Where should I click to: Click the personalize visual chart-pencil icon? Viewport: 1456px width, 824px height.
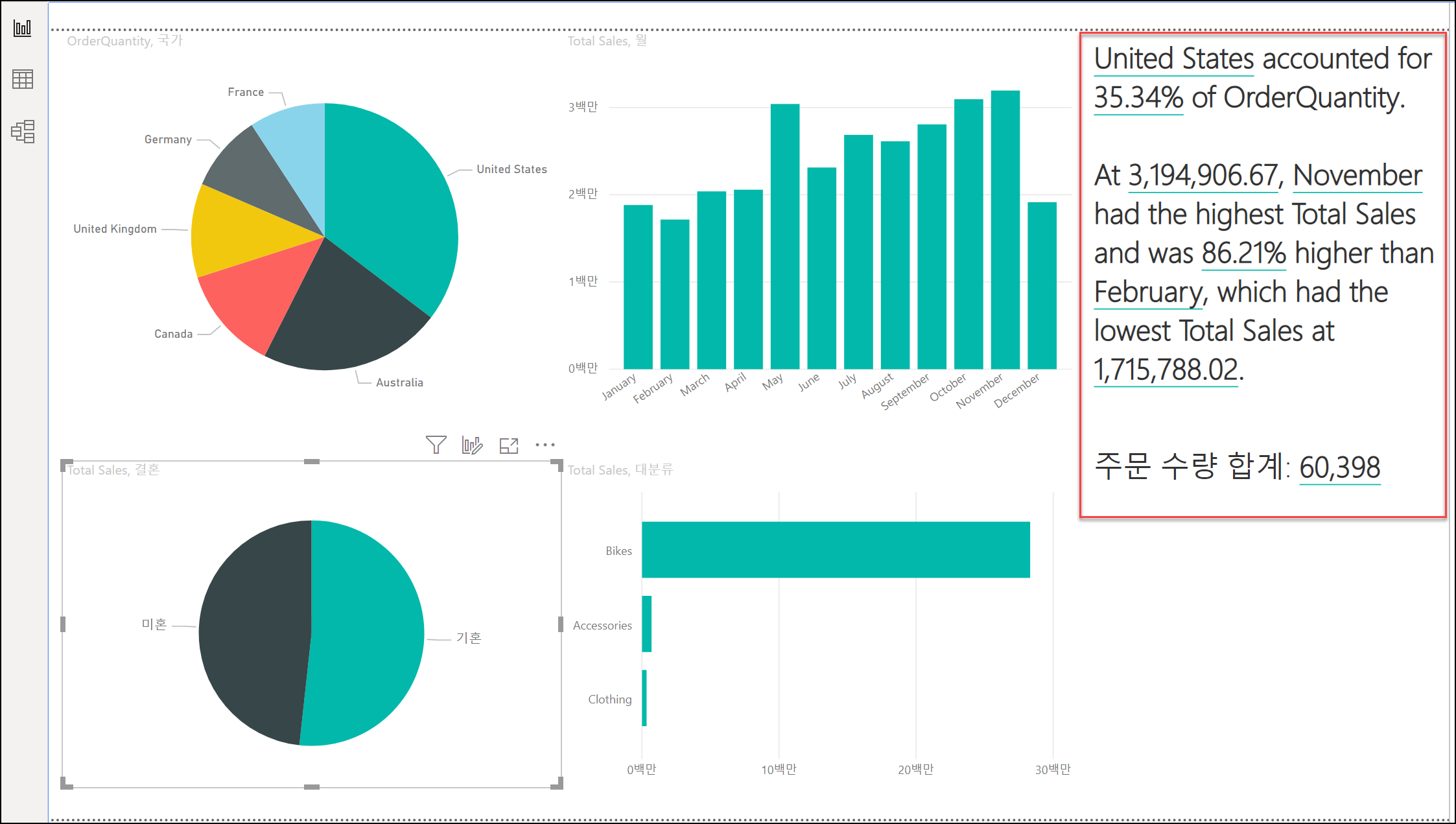point(472,445)
